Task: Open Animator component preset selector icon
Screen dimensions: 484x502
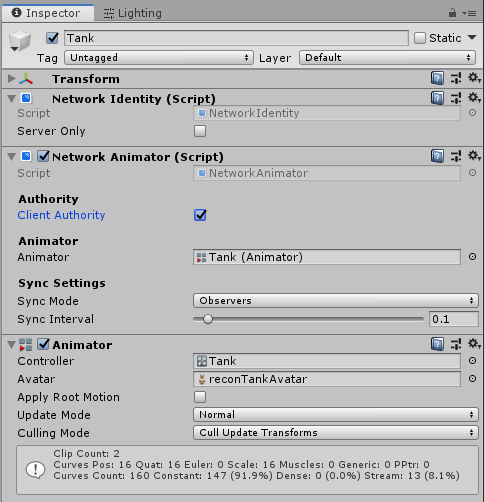Action: (456, 344)
